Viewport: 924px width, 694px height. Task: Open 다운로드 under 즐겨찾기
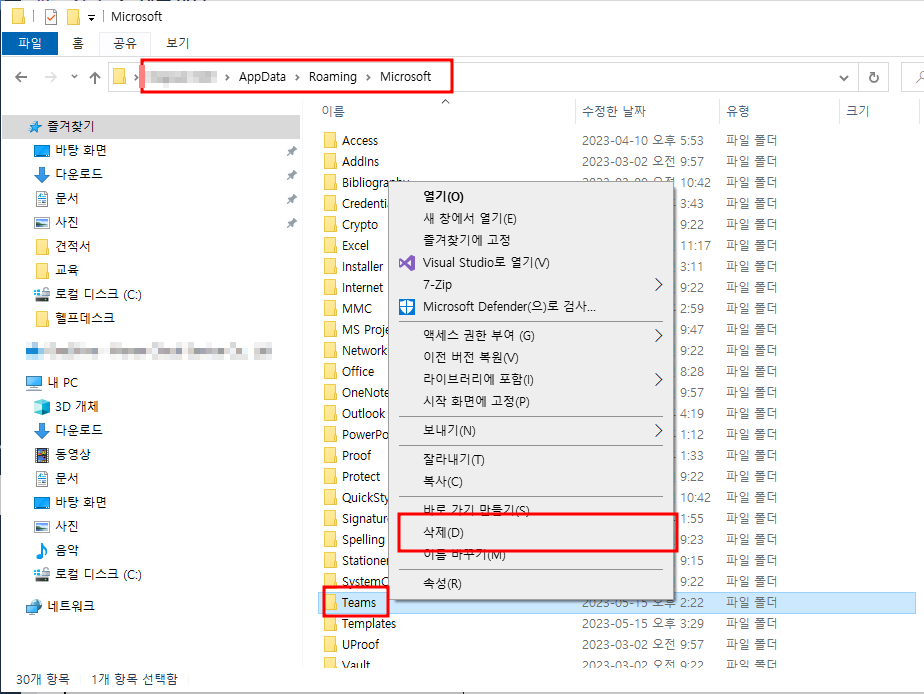78,174
